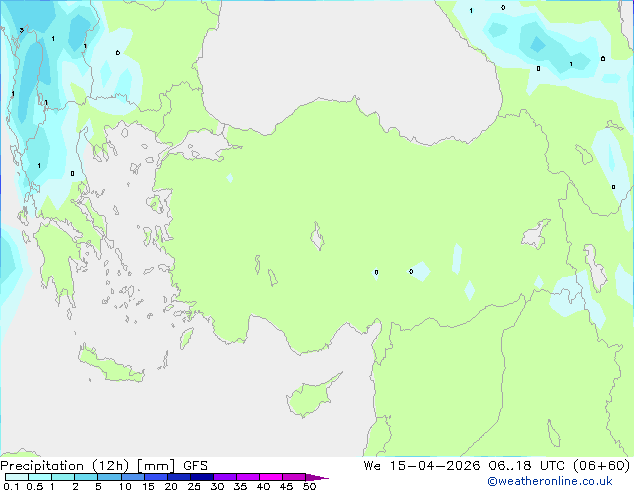Click the '10' legend scale number
This screenshot has height=490, width=634.
pos(125,486)
